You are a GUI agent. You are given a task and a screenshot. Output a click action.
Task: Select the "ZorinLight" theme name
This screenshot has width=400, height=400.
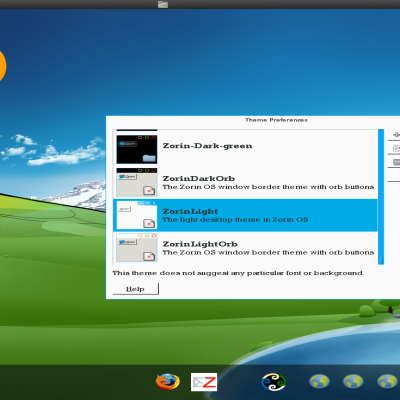click(190, 211)
